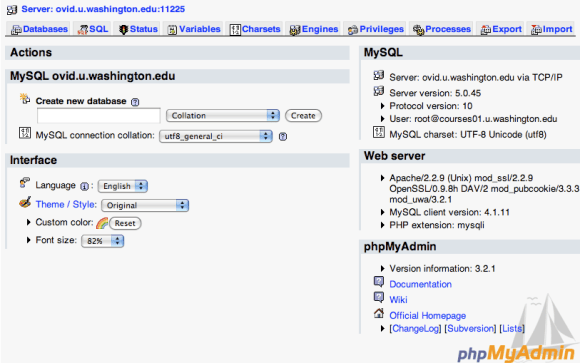Click the server icon beside the server address

pos(12,10)
